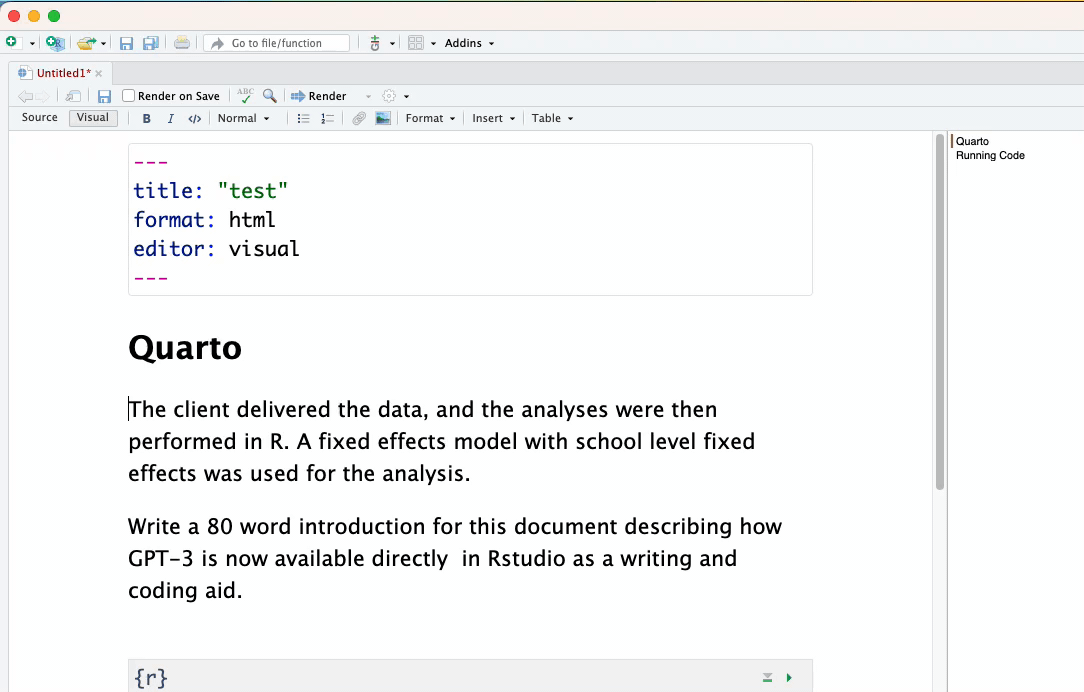The image size is (1084, 692).
Task: Open the Normal paragraph style dropdown
Action: point(243,118)
